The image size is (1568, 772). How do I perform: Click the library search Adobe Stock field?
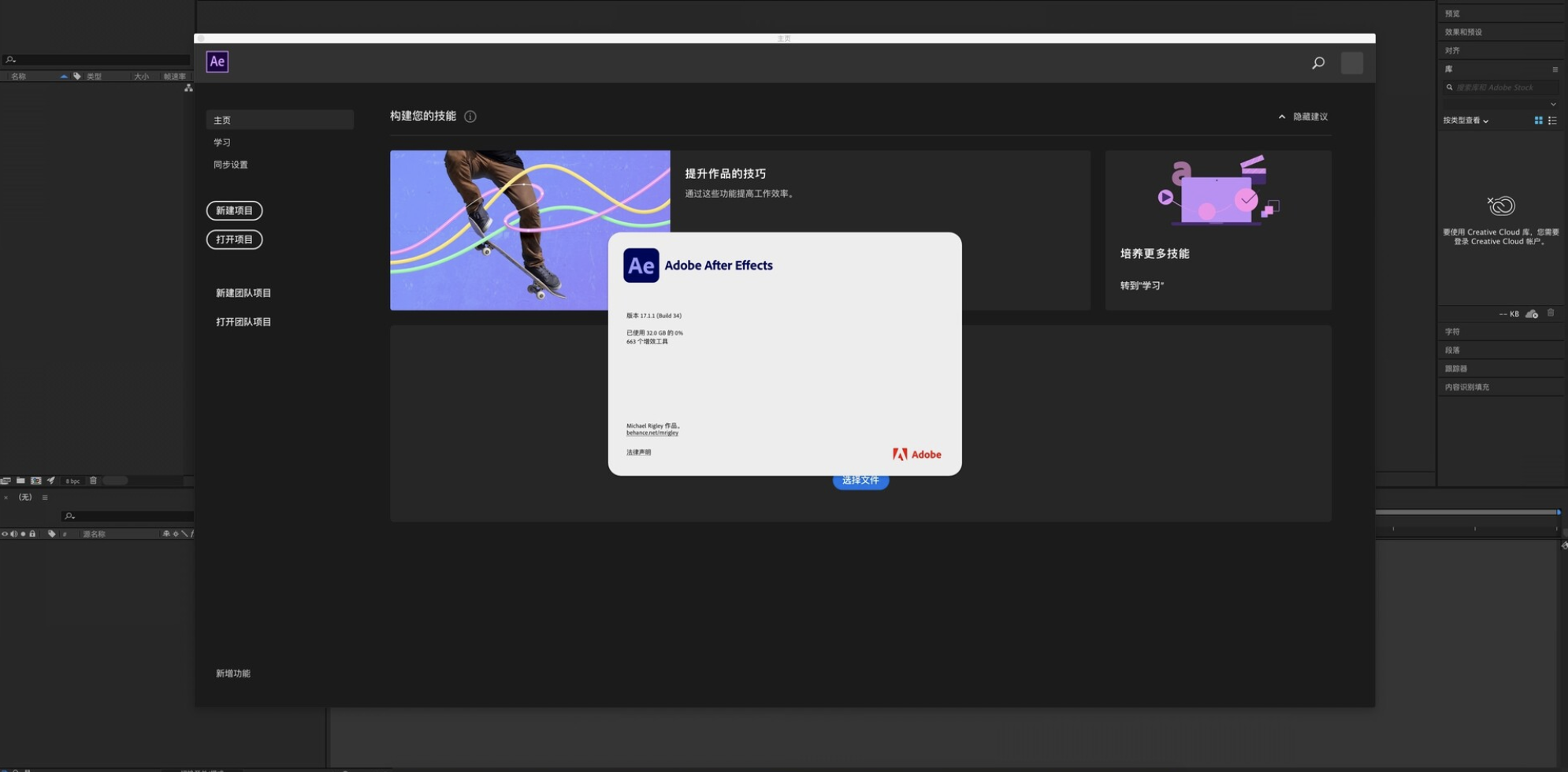point(1501,87)
